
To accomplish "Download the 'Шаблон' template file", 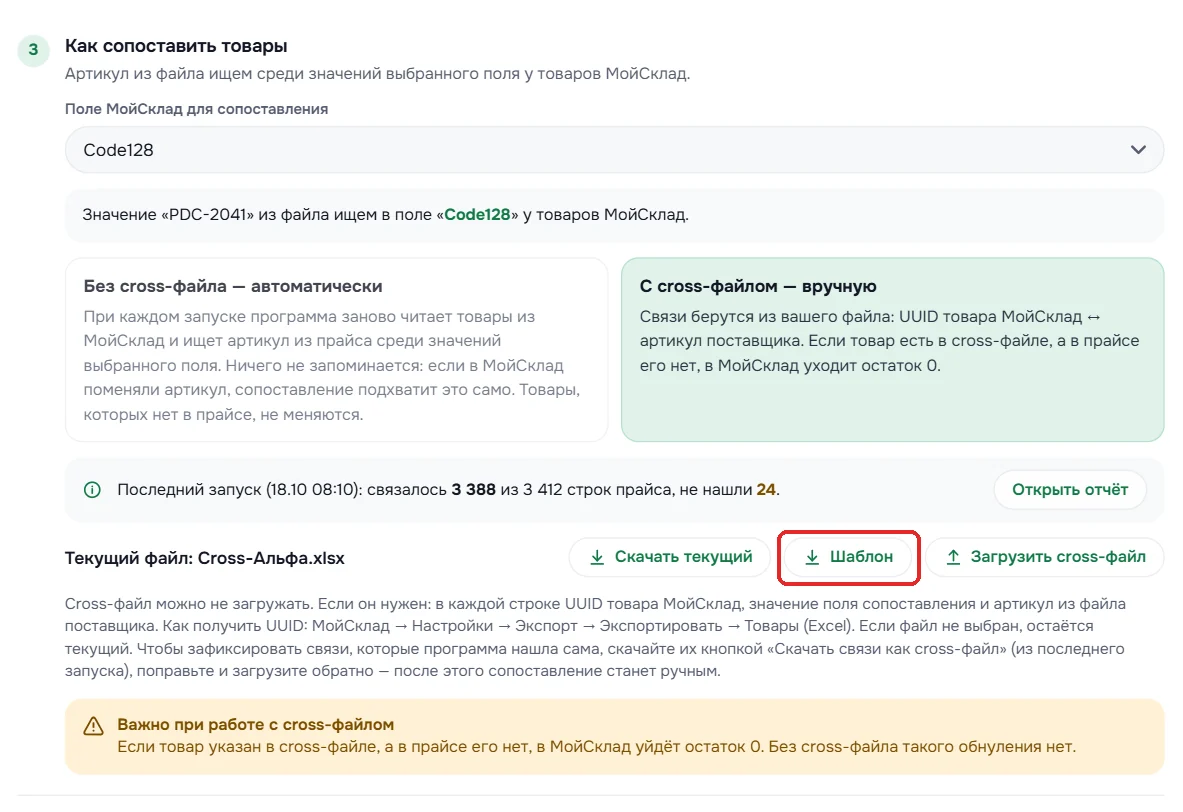I will coord(848,557).
